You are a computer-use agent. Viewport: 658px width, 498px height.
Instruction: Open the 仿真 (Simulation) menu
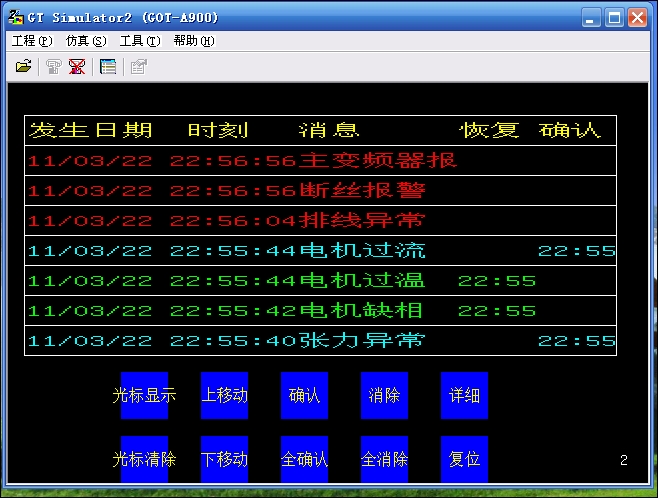[x=86, y=41]
